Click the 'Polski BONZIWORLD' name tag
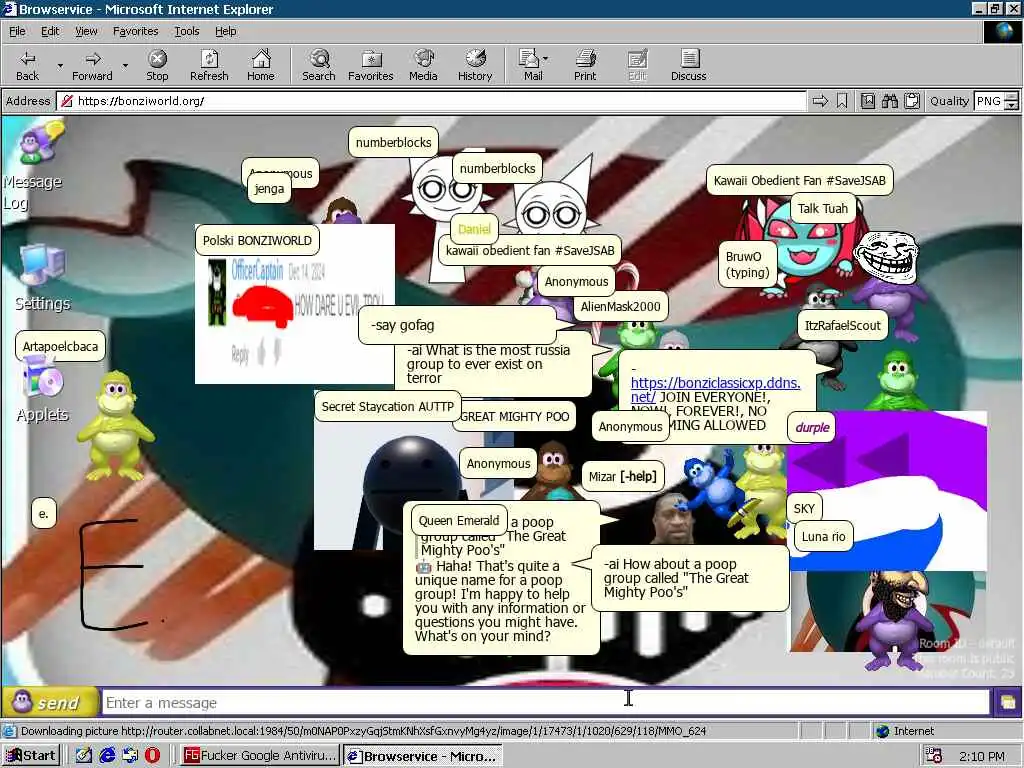 point(257,240)
